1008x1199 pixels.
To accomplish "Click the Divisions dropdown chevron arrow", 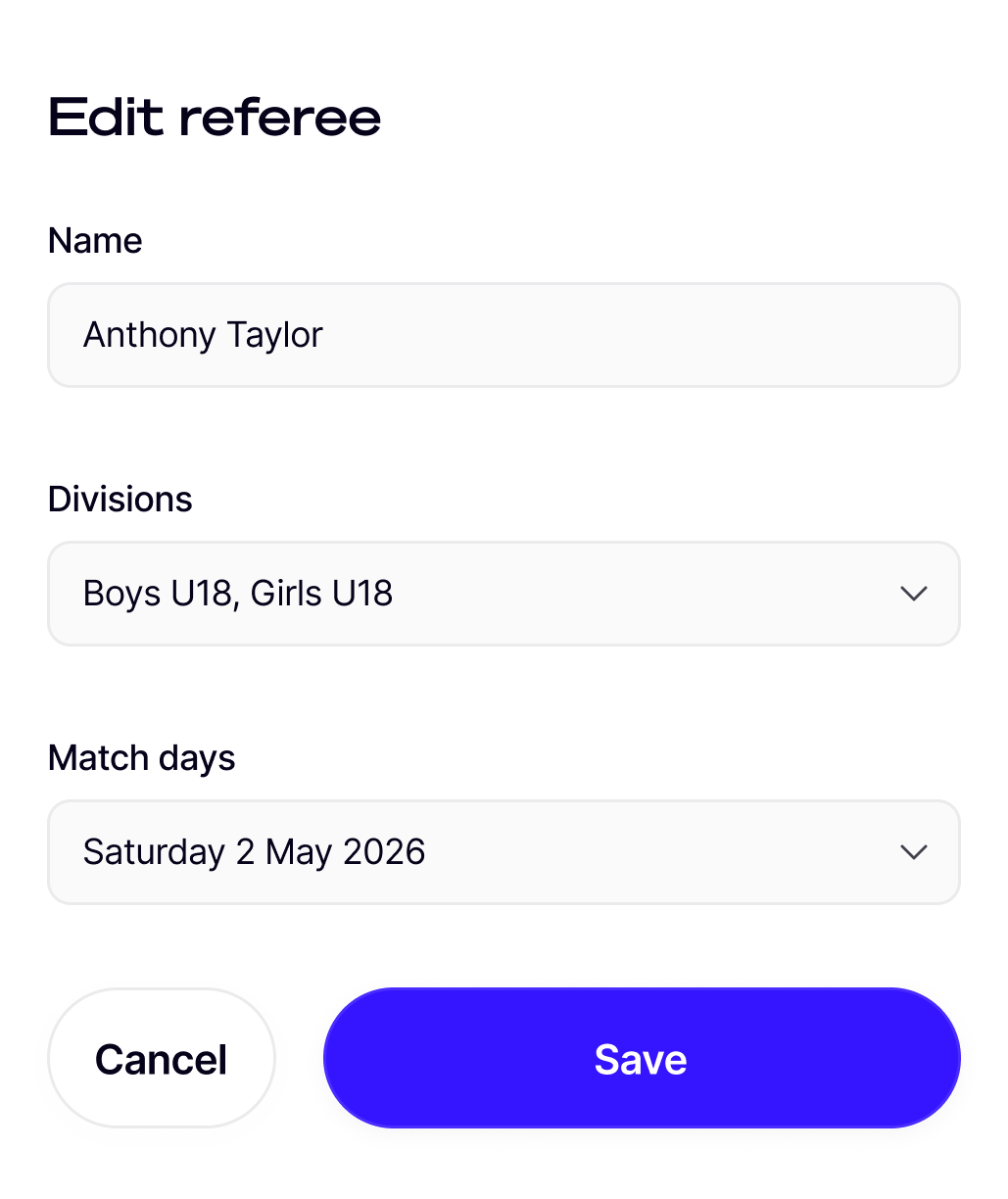I will pos(913,594).
